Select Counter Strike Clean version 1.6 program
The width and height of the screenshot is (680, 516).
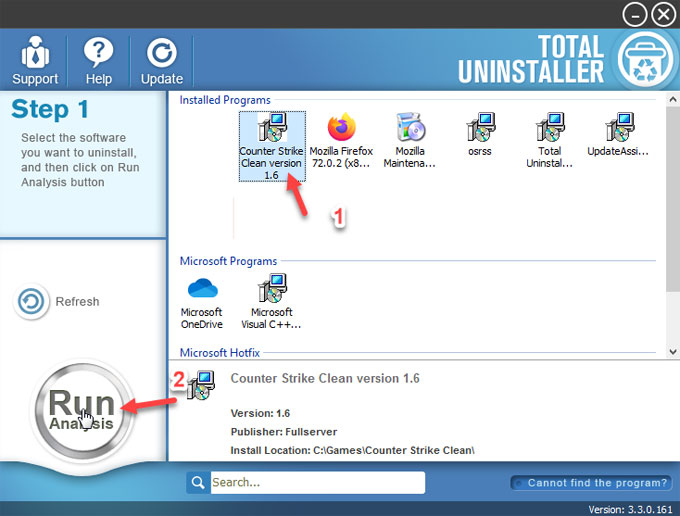272,146
